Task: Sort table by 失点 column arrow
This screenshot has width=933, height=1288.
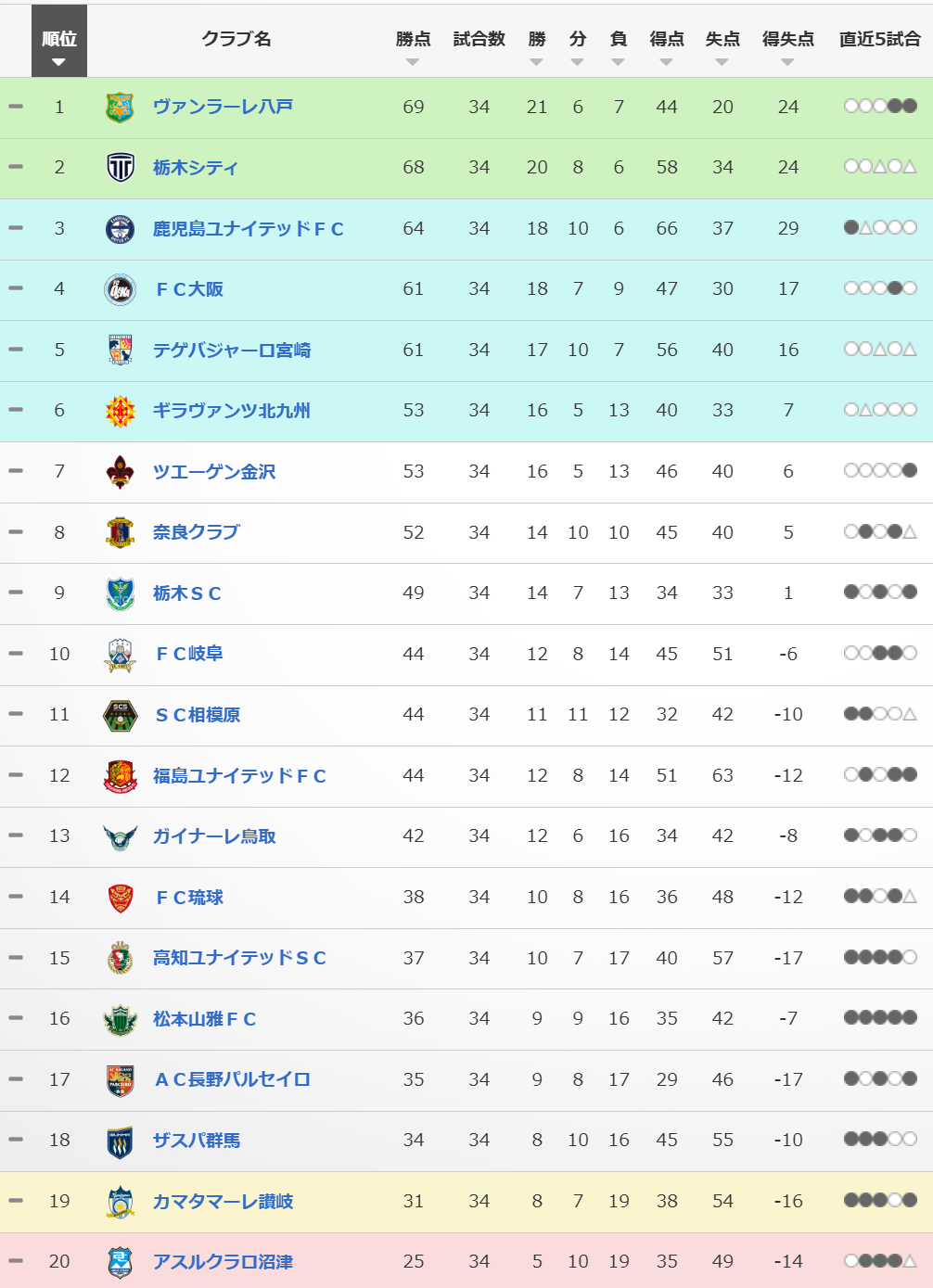Action: click(x=722, y=62)
